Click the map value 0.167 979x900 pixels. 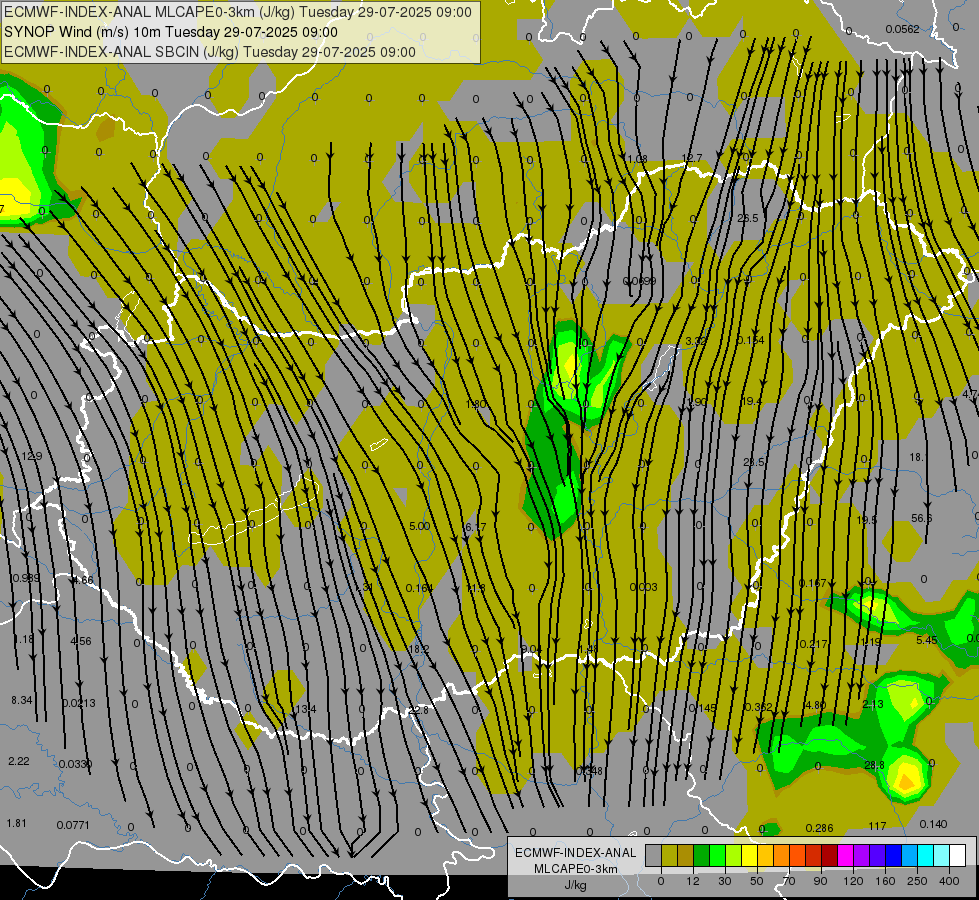coord(813,583)
